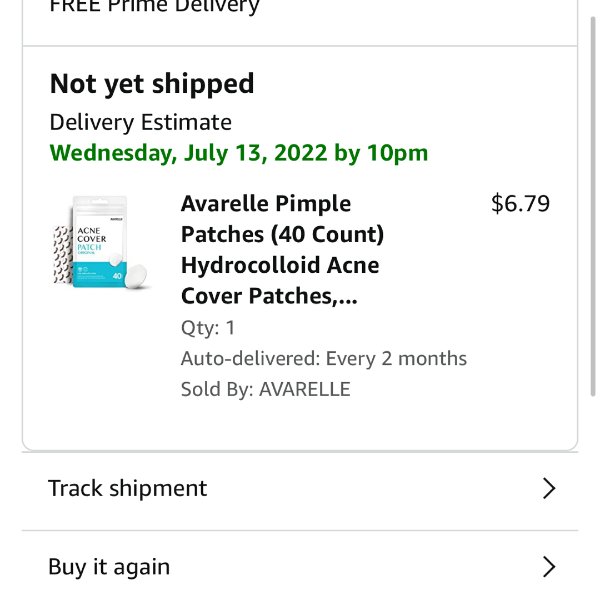Viewport: 600px width, 600px height.
Task: Tap the FREE Prime Delivery text
Action: click(x=155, y=6)
